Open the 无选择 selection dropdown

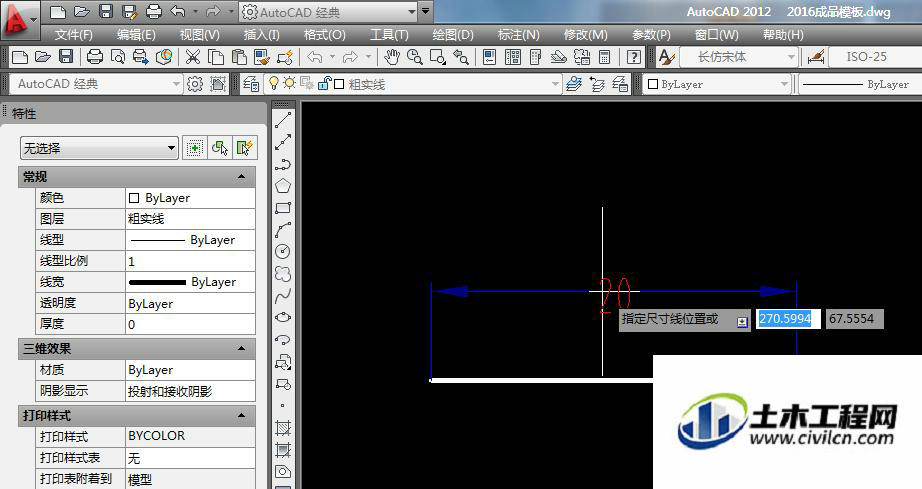pyautogui.click(x=99, y=148)
